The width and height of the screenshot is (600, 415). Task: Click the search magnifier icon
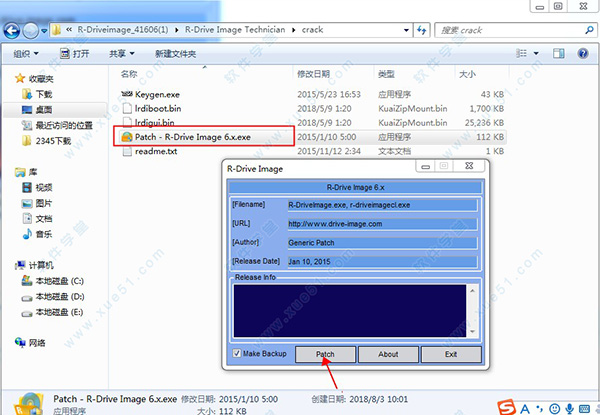coord(590,30)
